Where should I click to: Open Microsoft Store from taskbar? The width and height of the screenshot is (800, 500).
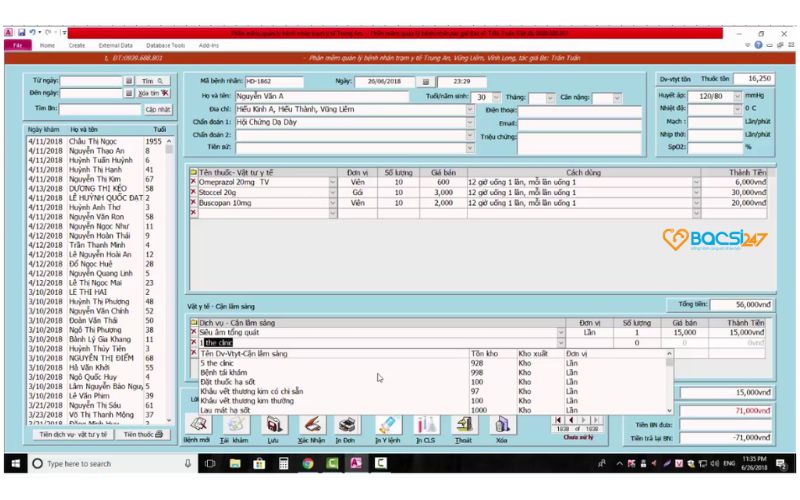pos(259,463)
